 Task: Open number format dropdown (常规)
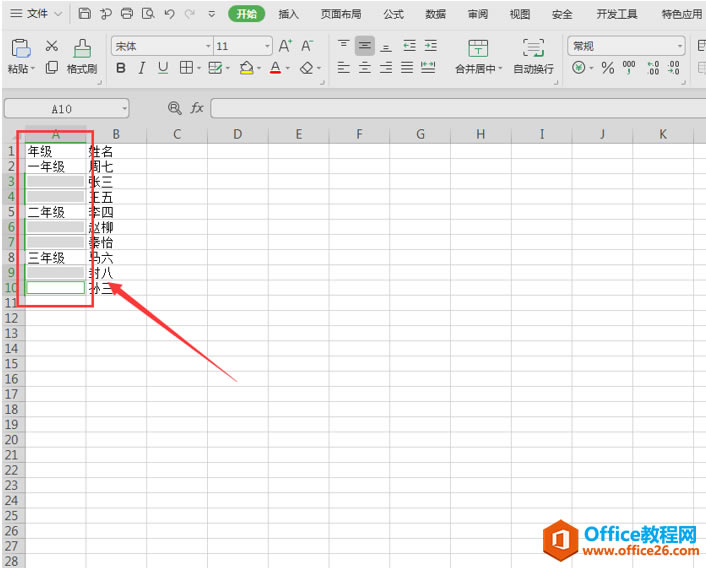679,46
